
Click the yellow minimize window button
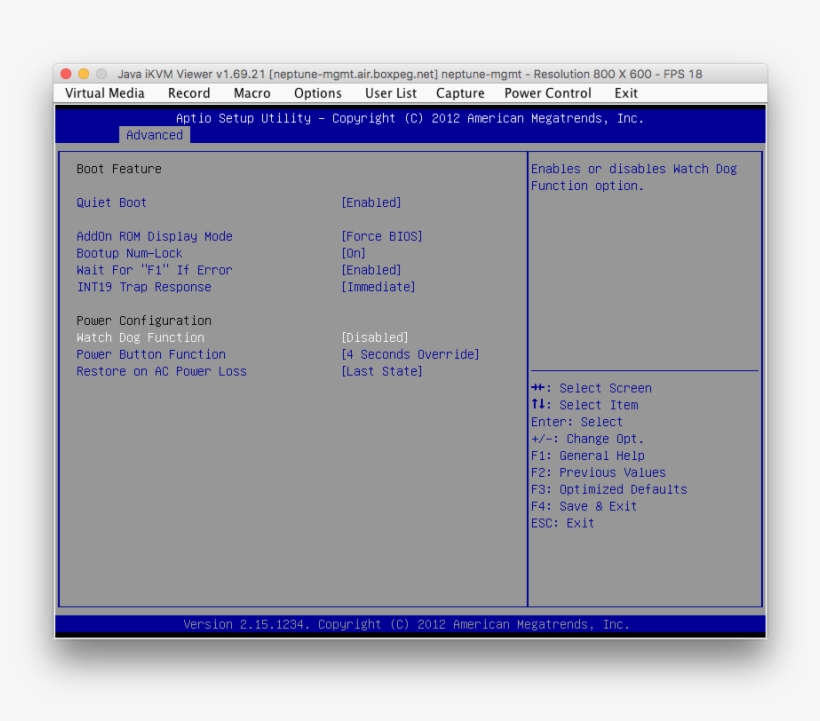pos(84,74)
